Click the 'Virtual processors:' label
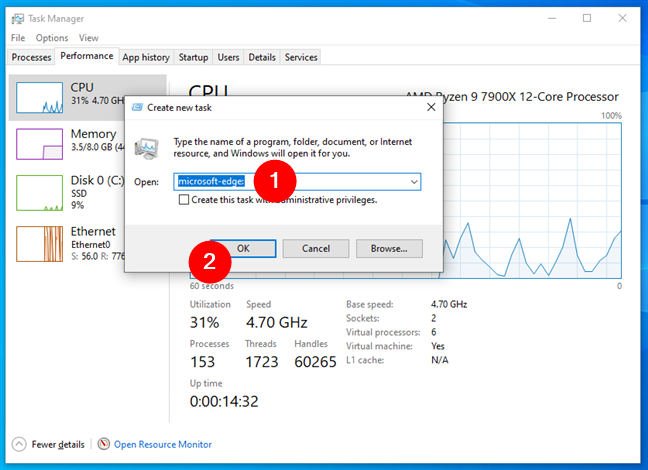The width and height of the screenshot is (648, 470). [x=383, y=332]
